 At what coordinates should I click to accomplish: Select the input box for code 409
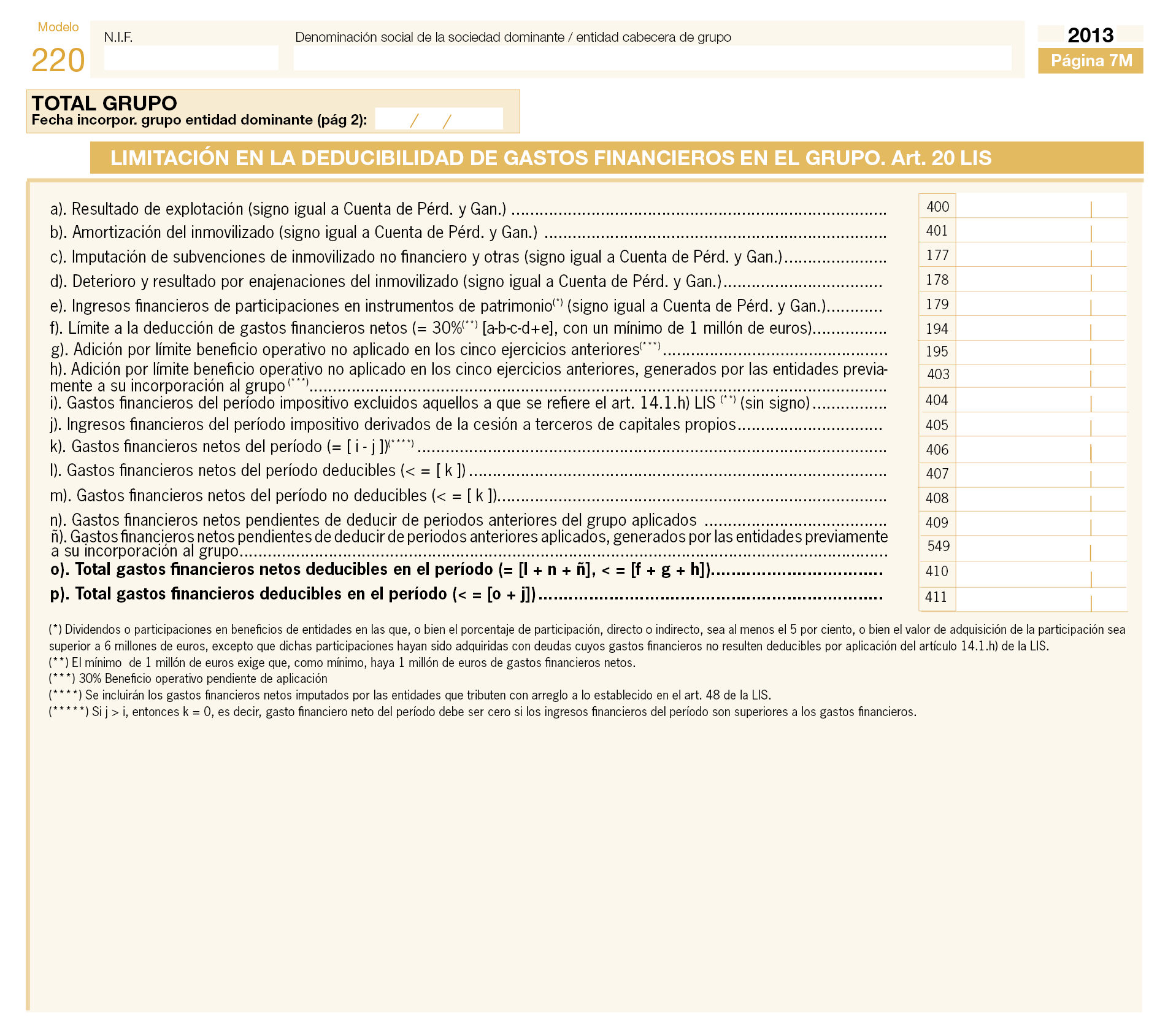(x=1041, y=523)
